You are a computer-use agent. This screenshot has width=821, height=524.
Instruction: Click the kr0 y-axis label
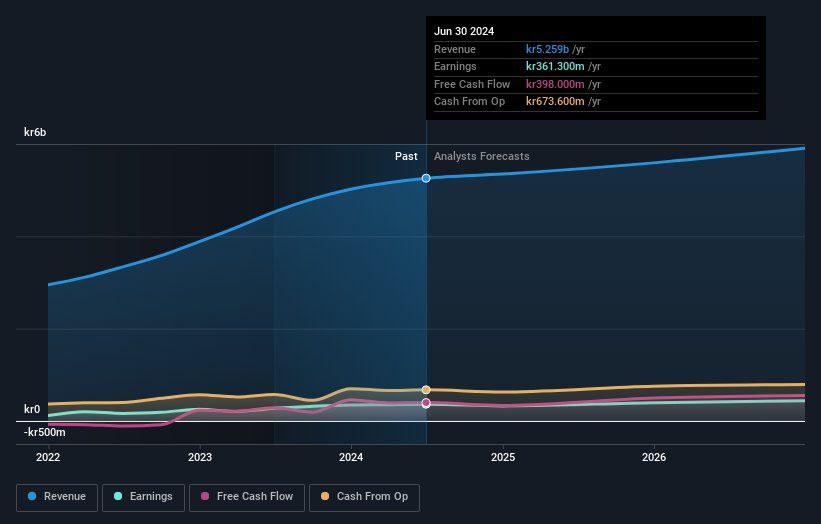32,409
